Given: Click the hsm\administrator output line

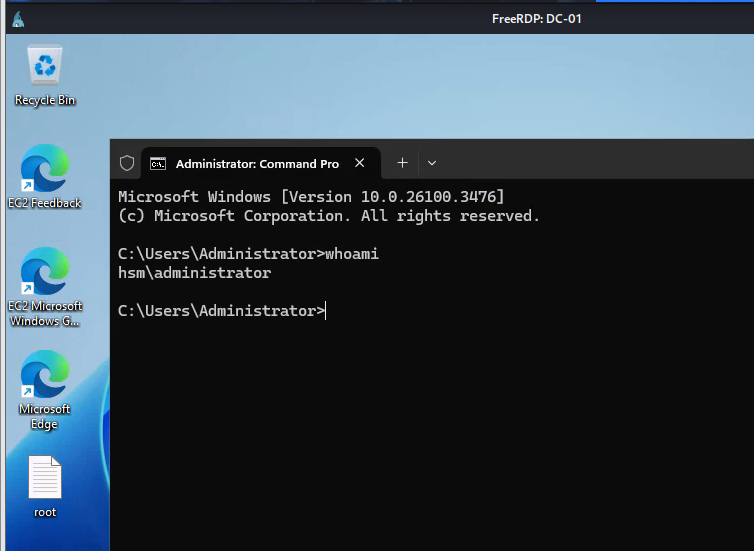Looking at the screenshot, I should pos(194,273).
